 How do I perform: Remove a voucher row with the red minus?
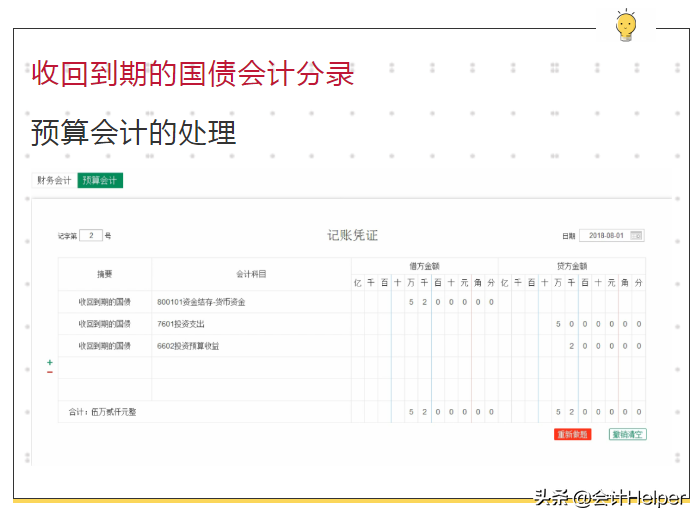pyautogui.click(x=50, y=372)
